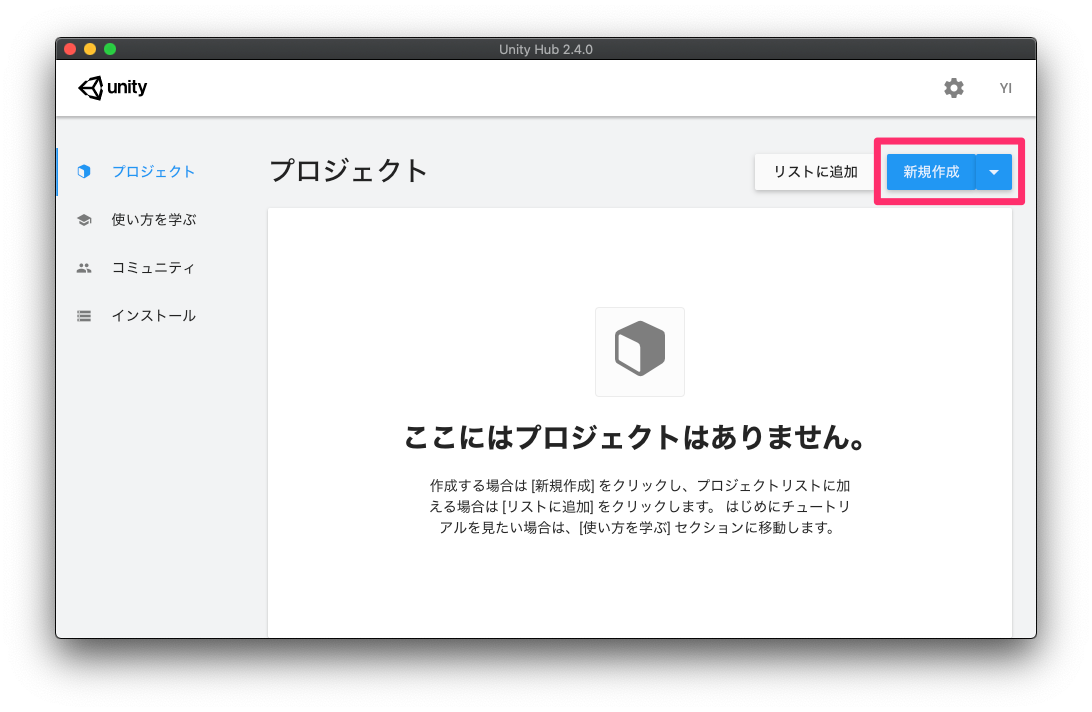Open settings via the gear icon
This screenshot has width=1092, height=712.
coord(954,88)
